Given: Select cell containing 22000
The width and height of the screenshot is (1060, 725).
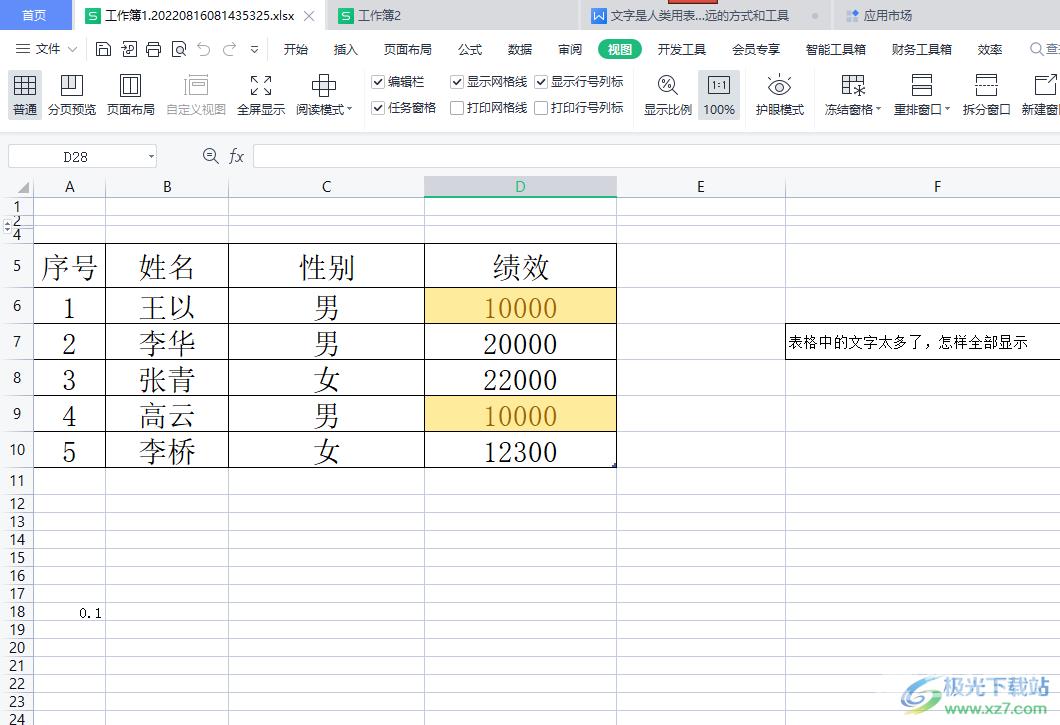Looking at the screenshot, I should click(x=521, y=378).
